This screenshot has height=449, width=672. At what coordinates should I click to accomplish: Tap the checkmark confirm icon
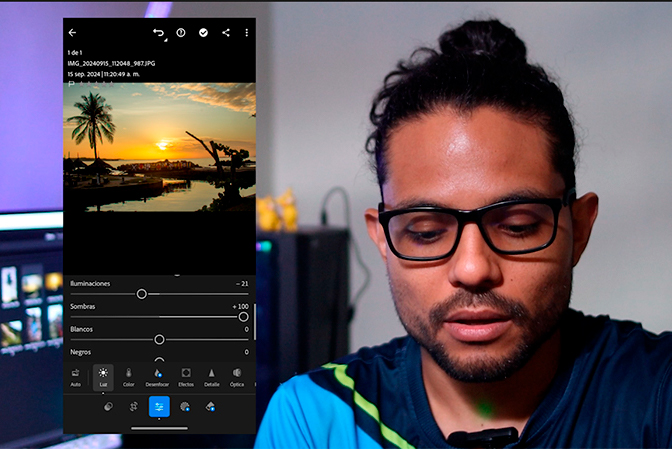pos(203,33)
